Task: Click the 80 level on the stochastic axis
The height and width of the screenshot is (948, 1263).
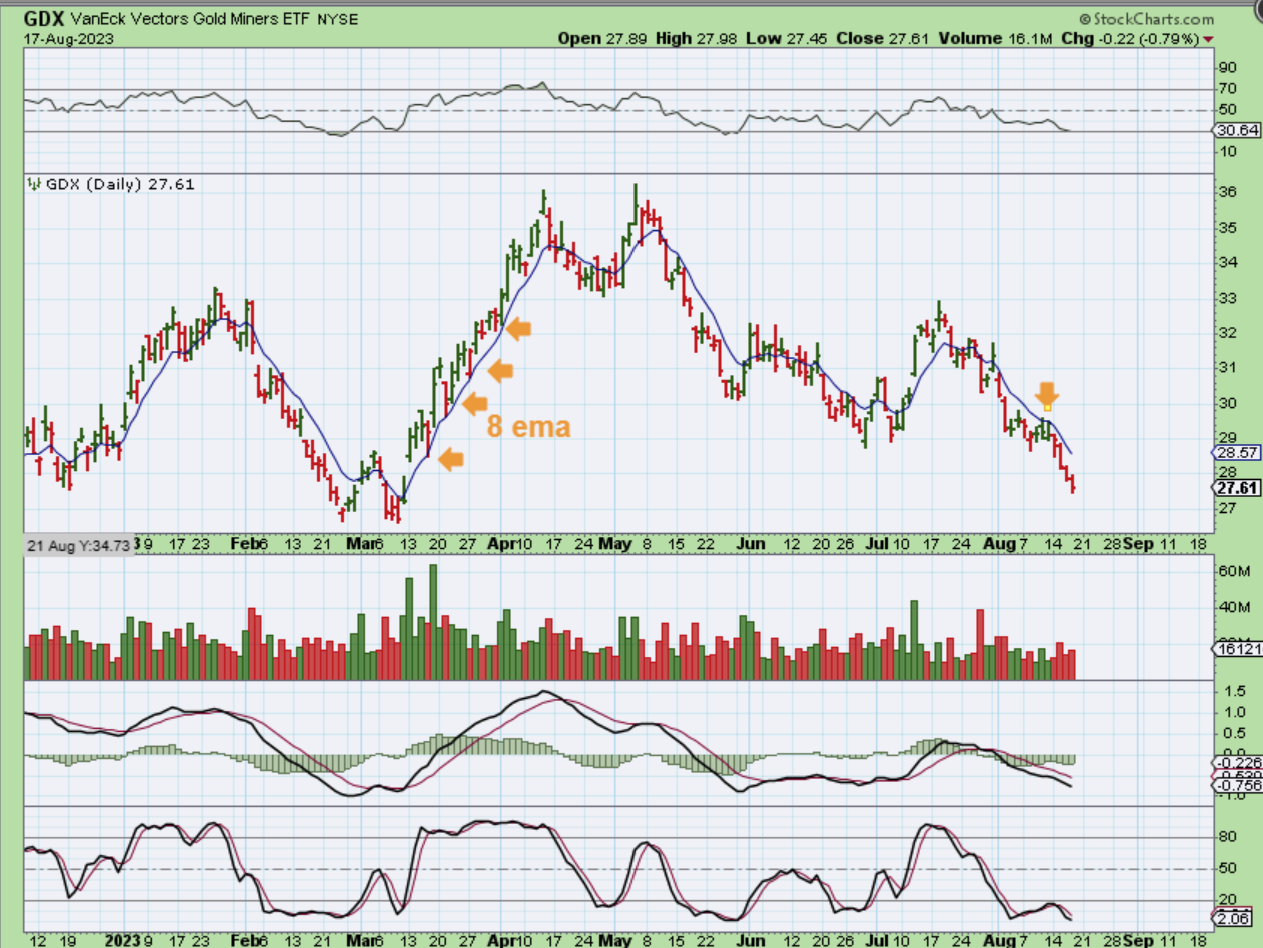Action: (x=1226, y=837)
